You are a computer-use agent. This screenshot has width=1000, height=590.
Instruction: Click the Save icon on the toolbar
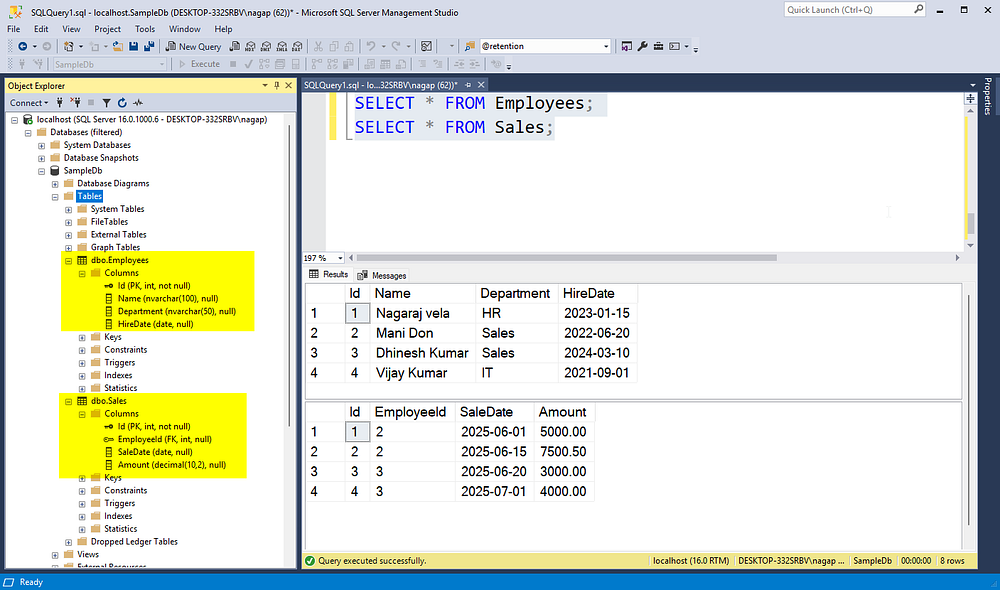click(x=135, y=46)
